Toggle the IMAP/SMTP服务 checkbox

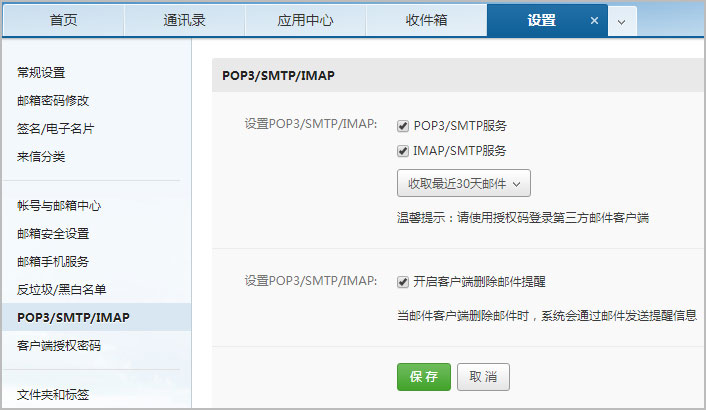click(403, 151)
